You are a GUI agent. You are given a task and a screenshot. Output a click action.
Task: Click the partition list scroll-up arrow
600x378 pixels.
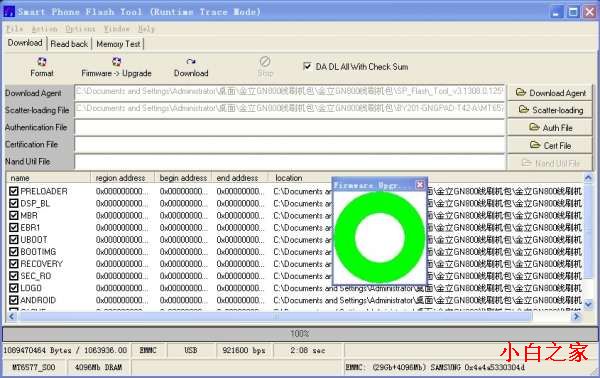(x=588, y=177)
